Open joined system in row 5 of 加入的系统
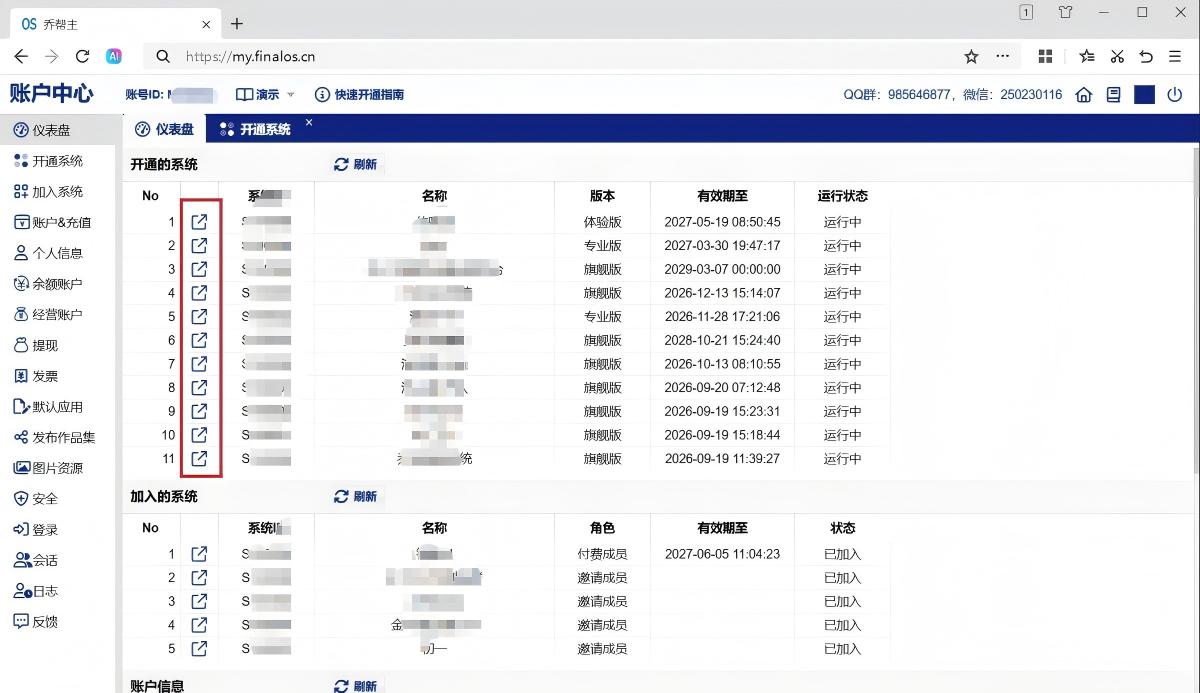The width and height of the screenshot is (1200, 693). point(199,649)
